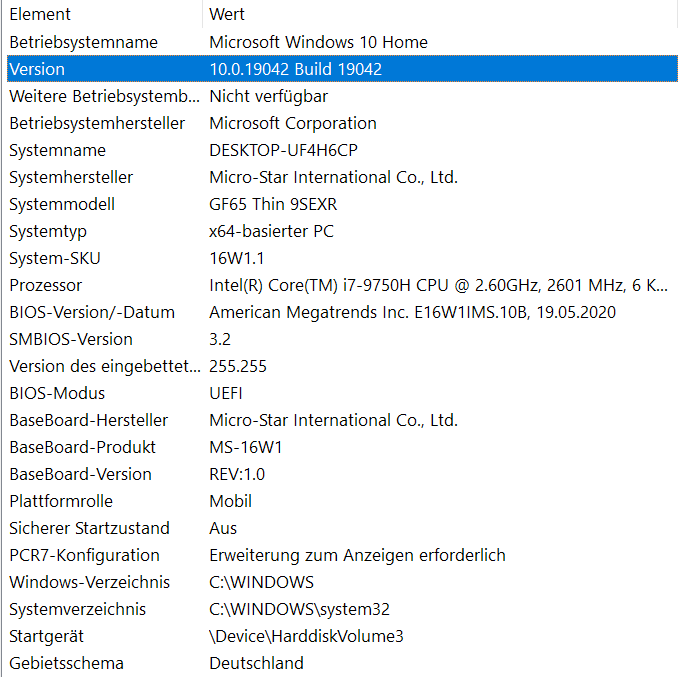Click value GF65 Thin 9SEXR
697x677 pixels.
[x=273, y=204]
